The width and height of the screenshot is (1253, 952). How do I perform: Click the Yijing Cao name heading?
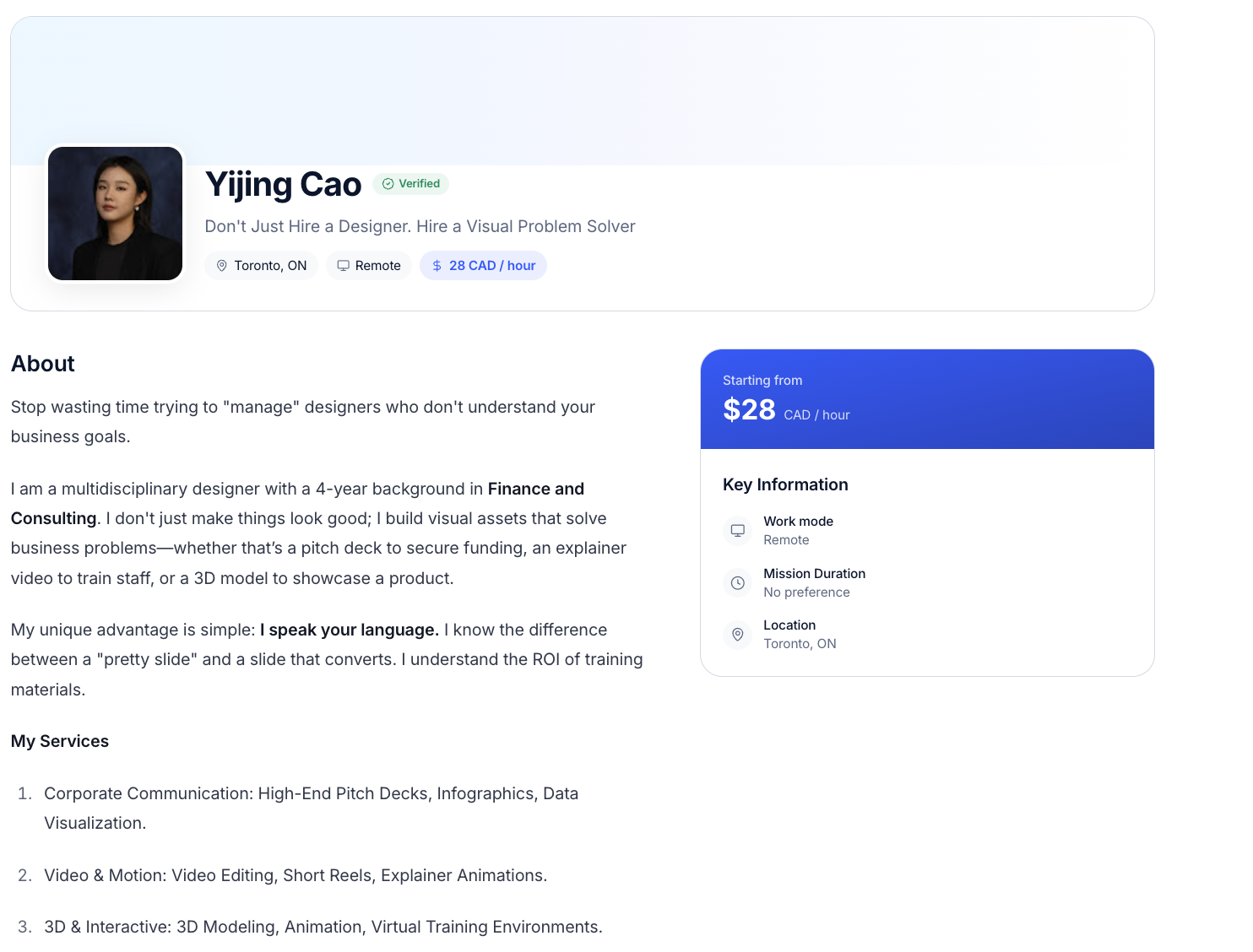(284, 185)
